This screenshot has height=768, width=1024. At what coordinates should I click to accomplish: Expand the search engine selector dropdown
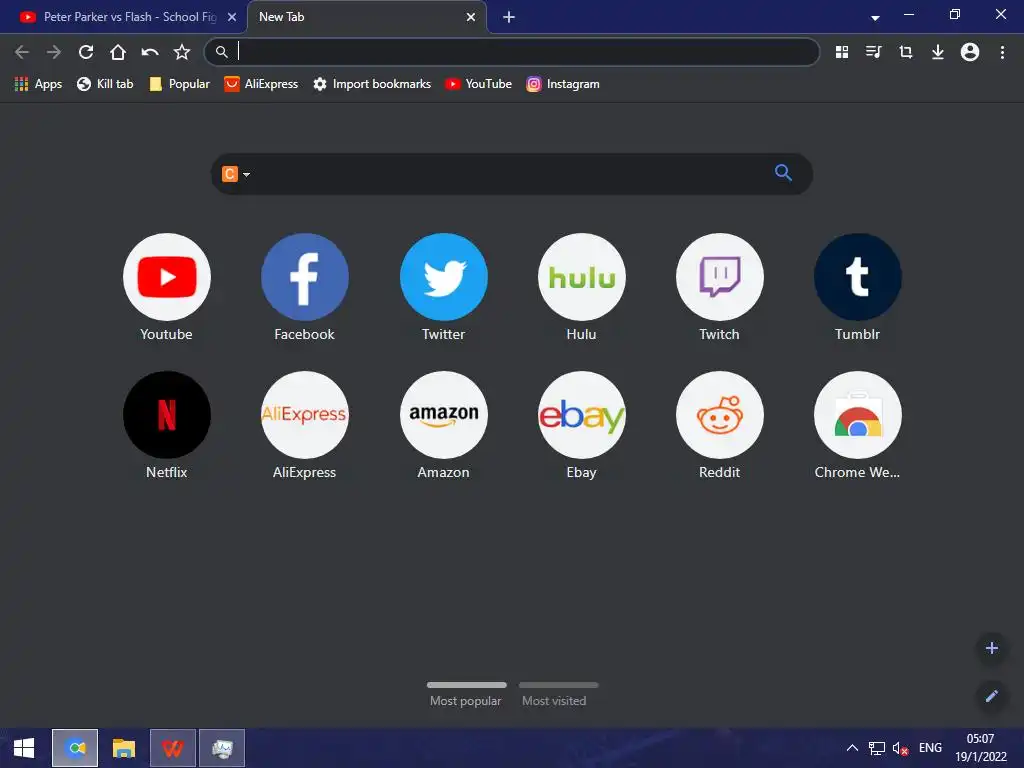pyautogui.click(x=236, y=174)
